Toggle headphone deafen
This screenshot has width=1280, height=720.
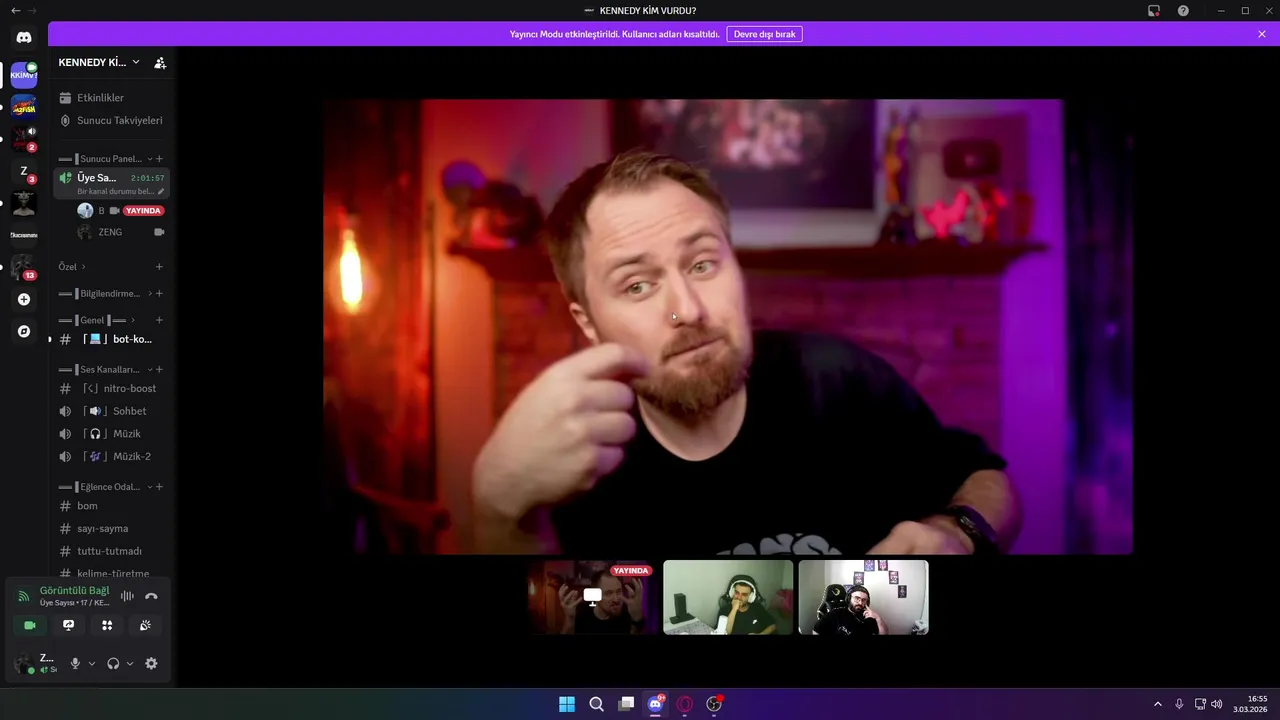click(x=113, y=663)
